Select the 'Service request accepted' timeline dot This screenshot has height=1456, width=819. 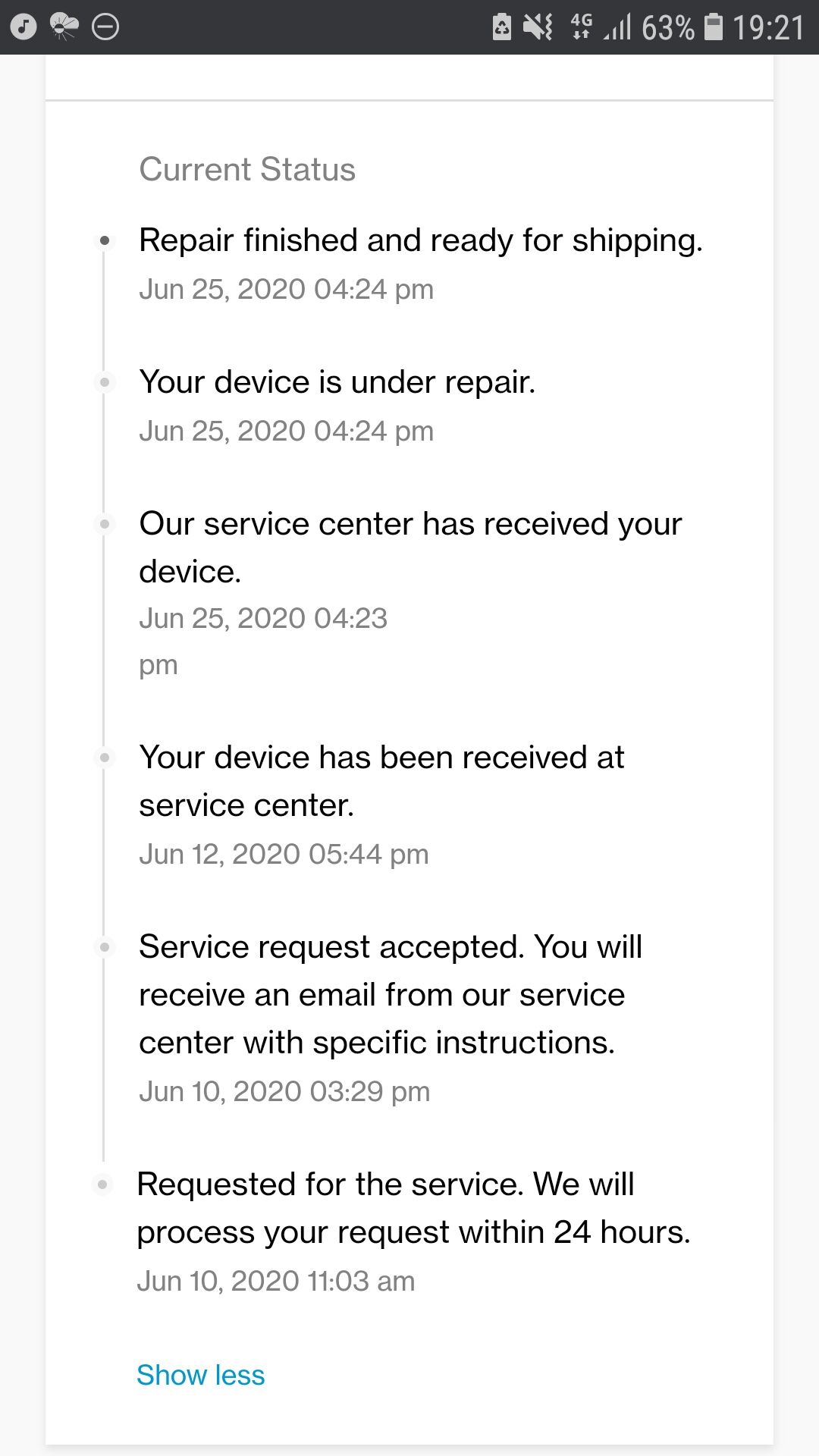(105, 947)
